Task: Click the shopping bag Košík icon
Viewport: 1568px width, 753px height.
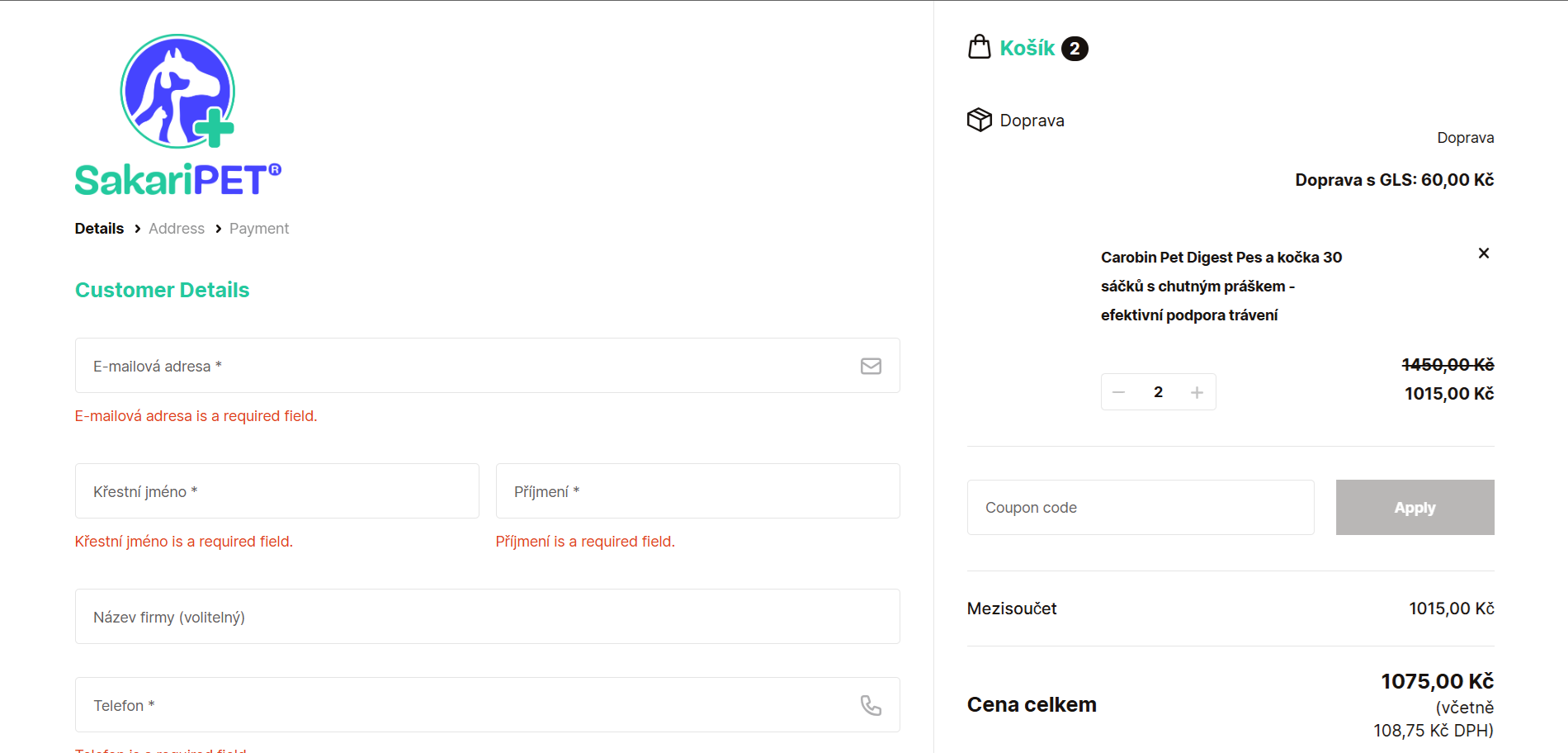Action: pos(980,47)
